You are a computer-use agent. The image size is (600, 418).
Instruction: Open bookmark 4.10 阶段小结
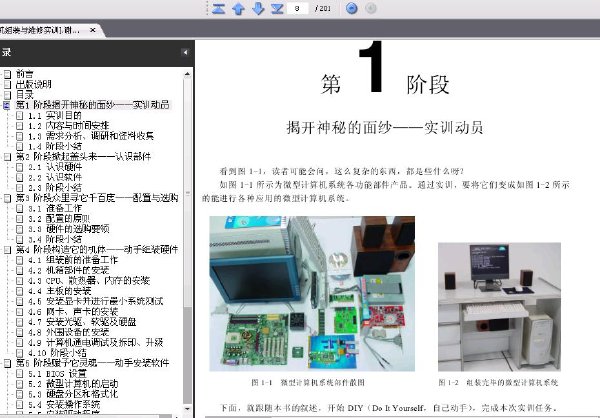[57, 353]
